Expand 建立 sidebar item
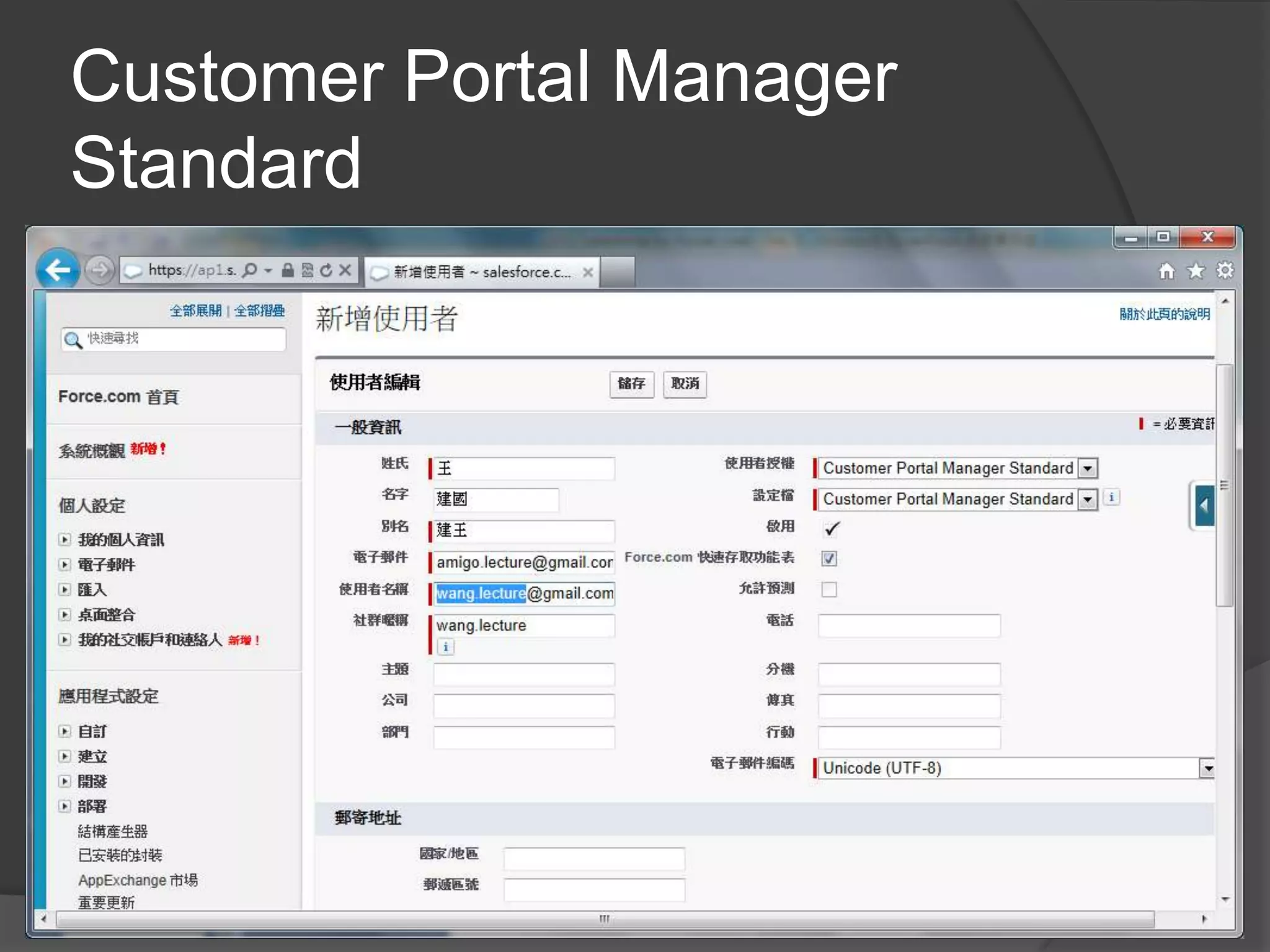The image size is (1270, 952). pyautogui.click(x=64, y=756)
